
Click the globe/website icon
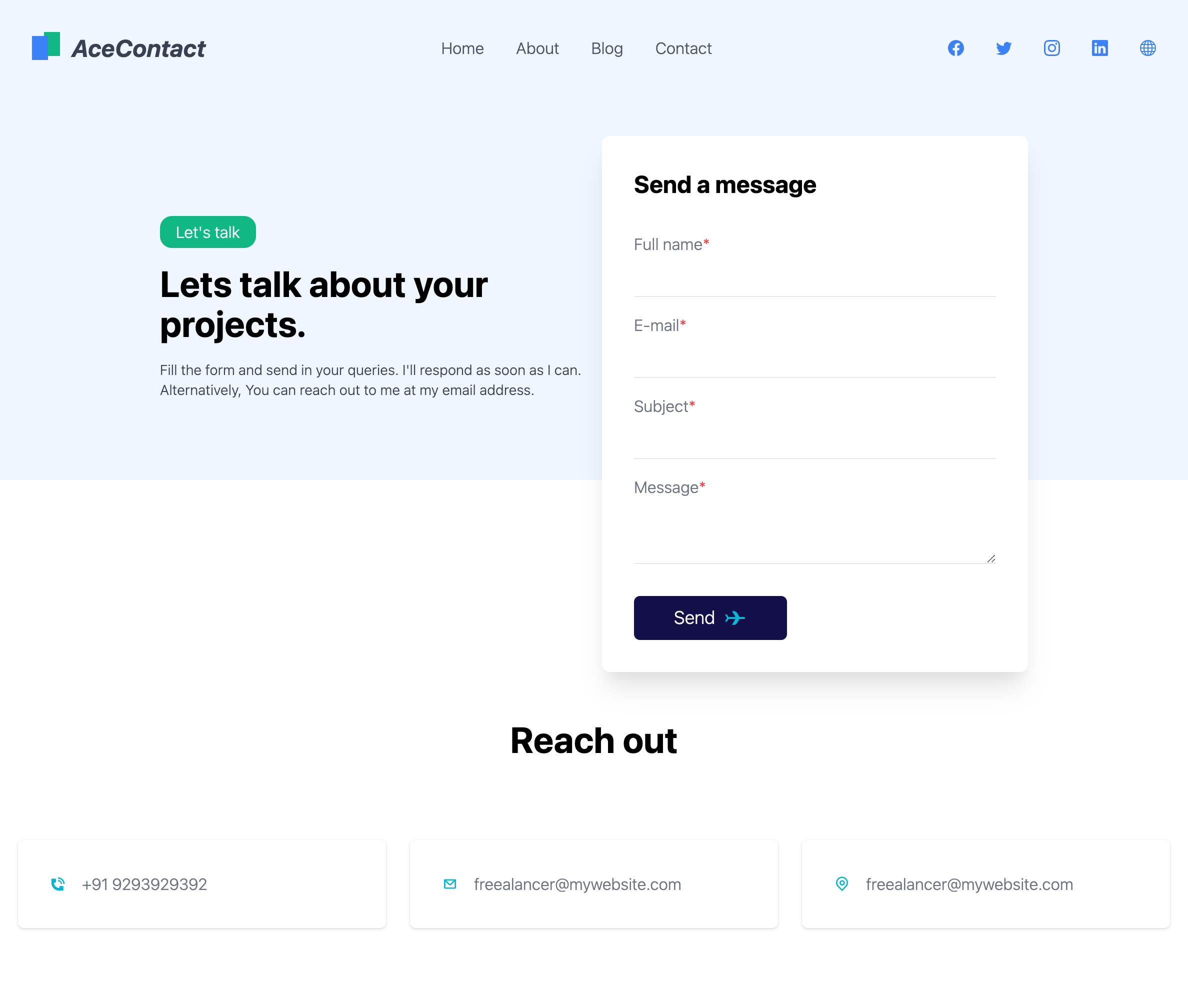point(1148,48)
